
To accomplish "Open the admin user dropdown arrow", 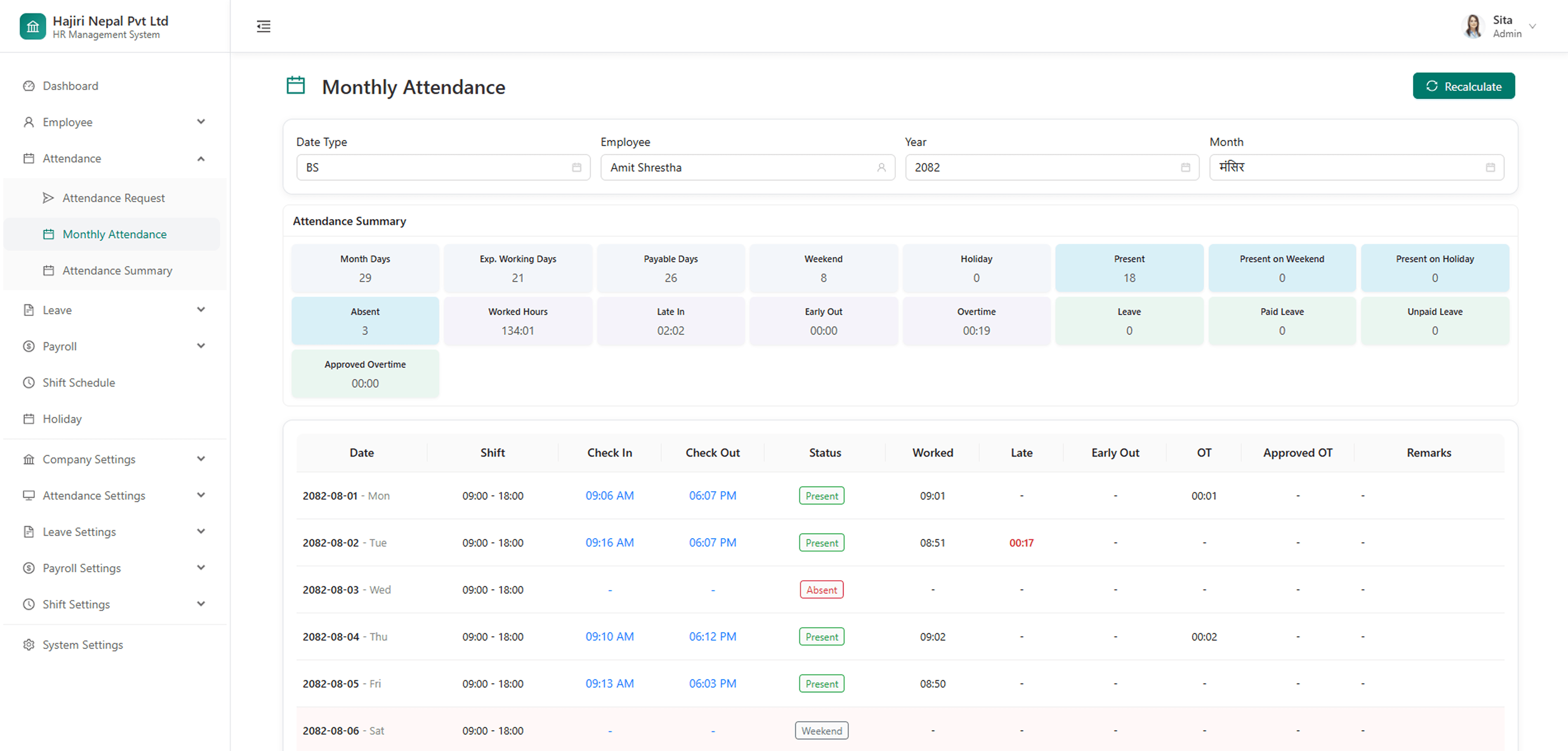I will (x=1533, y=26).
